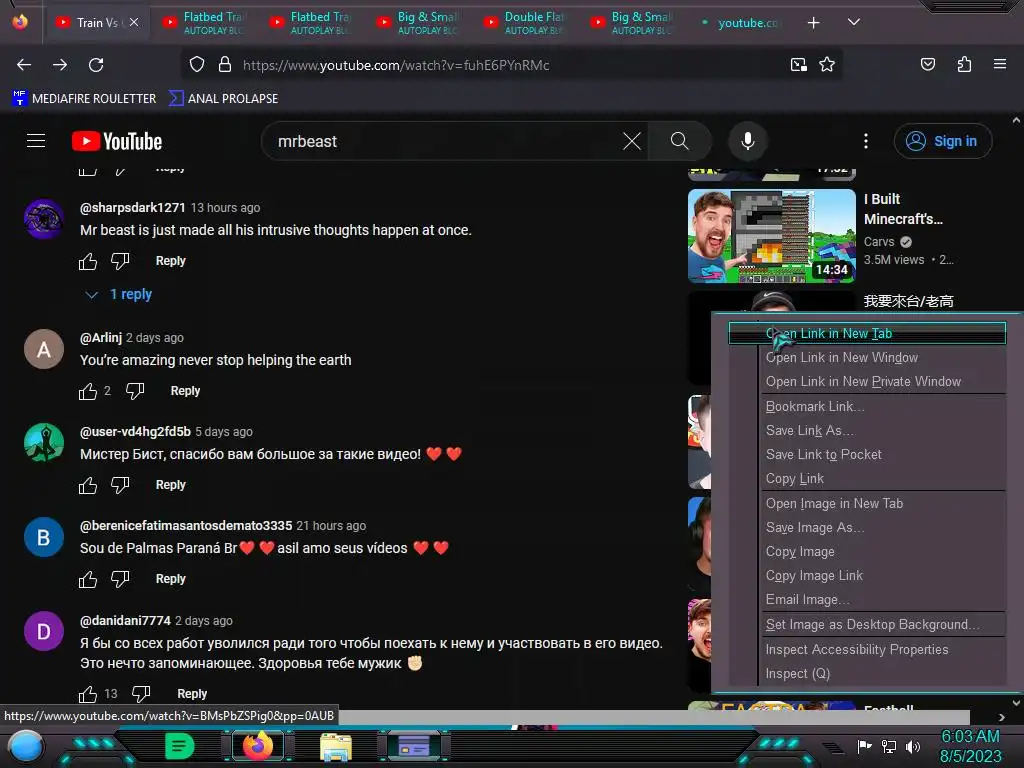
Task: Open YouTube settings three-dot menu
Action: click(866, 141)
